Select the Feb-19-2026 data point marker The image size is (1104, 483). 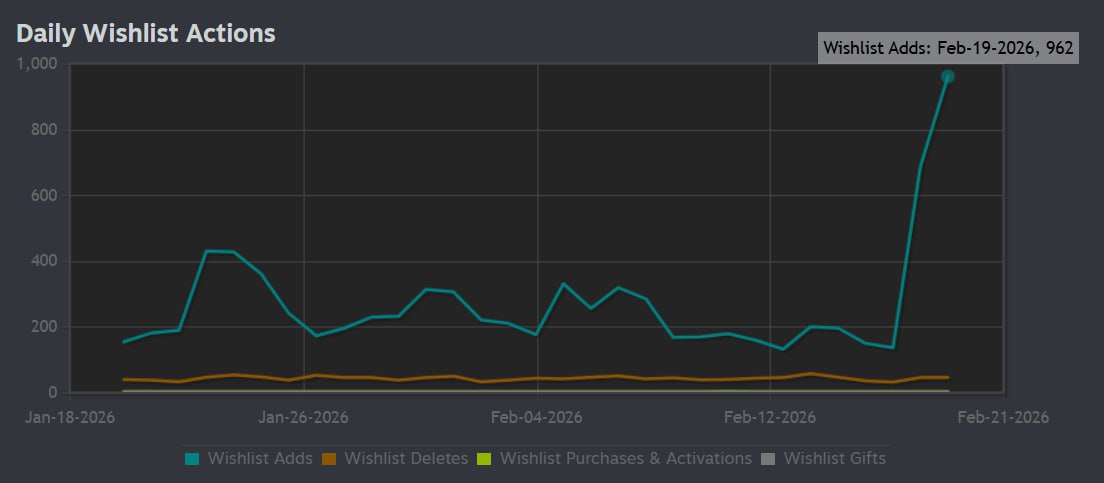tap(948, 76)
